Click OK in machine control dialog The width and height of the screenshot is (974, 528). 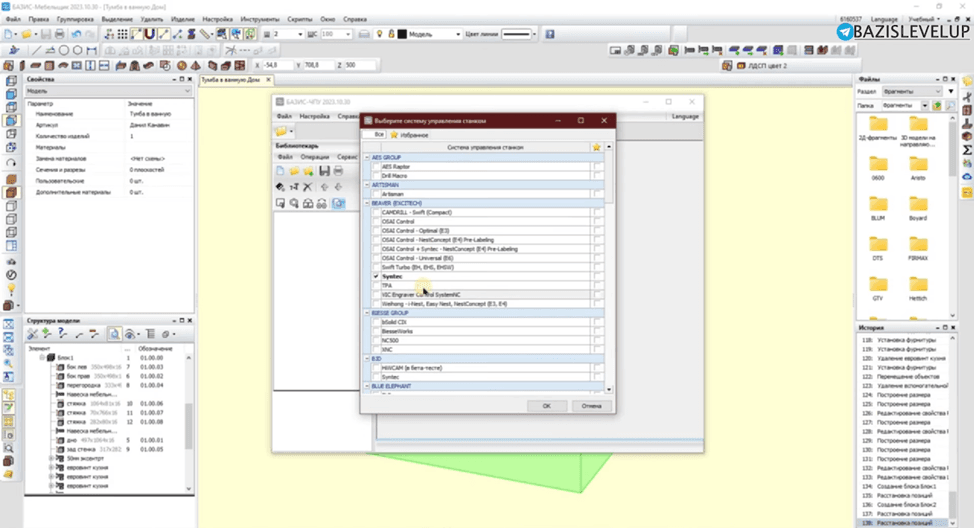tap(547, 406)
